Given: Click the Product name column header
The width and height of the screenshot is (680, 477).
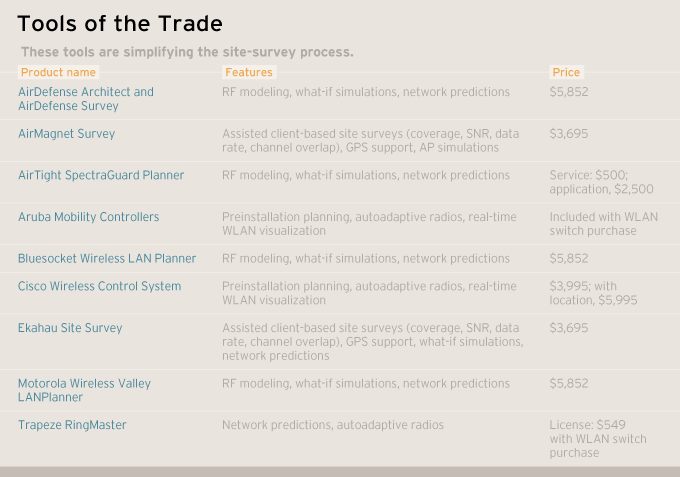Looking at the screenshot, I should (x=58, y=72).
